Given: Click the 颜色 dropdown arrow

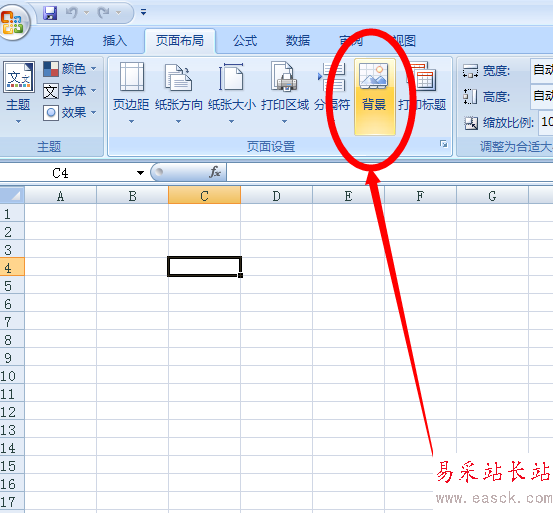Looking at the screenshot, I should tap(93, 68).
